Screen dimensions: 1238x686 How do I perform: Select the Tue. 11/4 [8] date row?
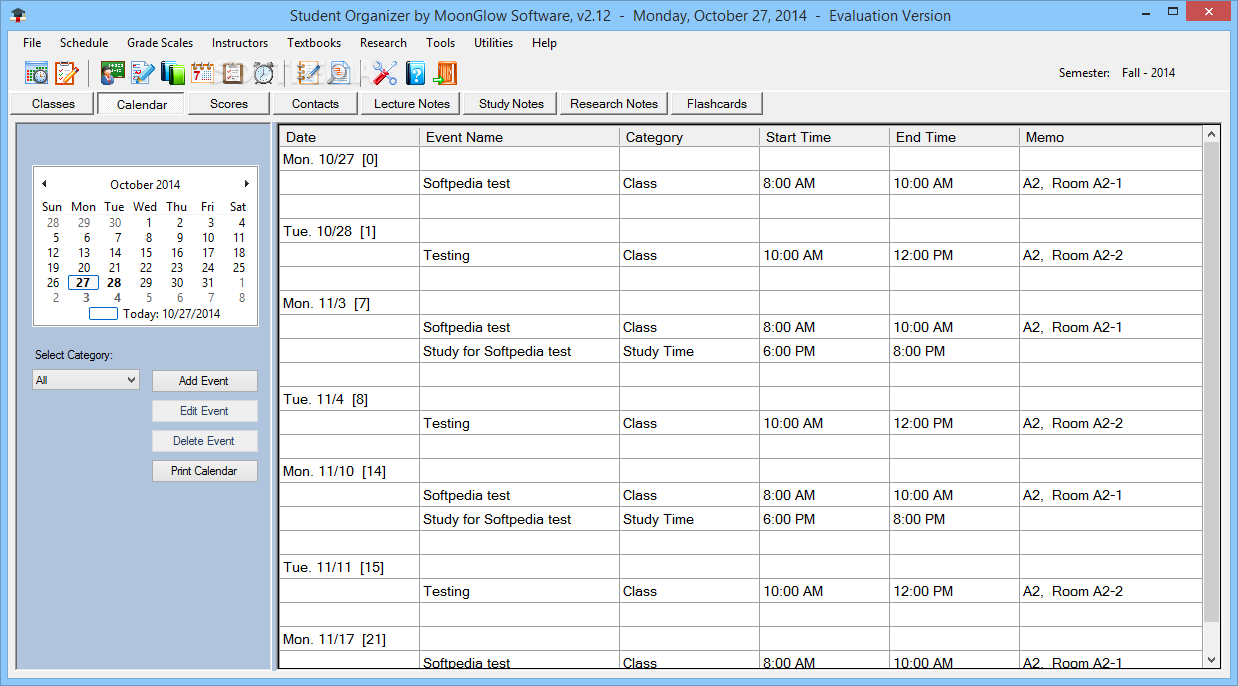click(740, 399)
